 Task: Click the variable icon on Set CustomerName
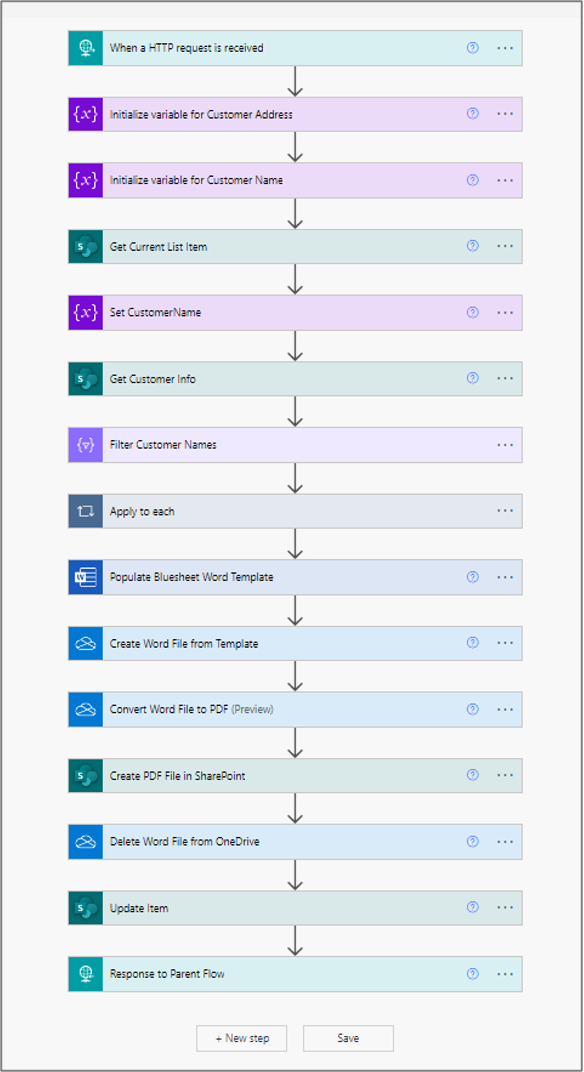point(85,312)
